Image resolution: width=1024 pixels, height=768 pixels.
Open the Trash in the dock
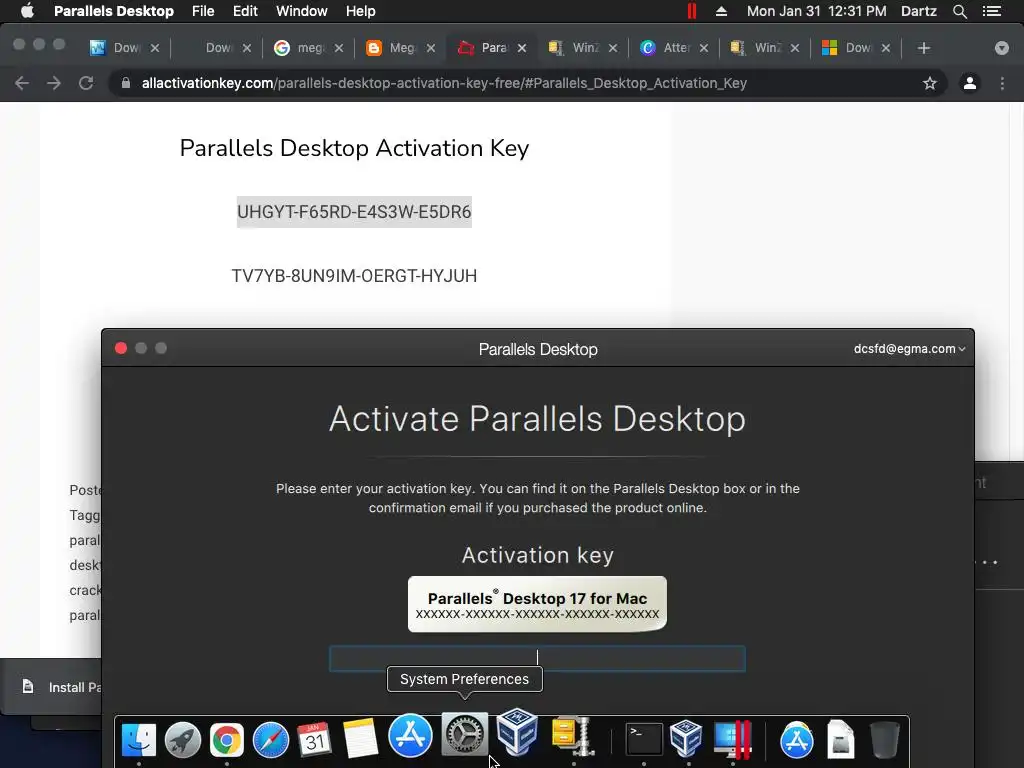coord(885,740)
